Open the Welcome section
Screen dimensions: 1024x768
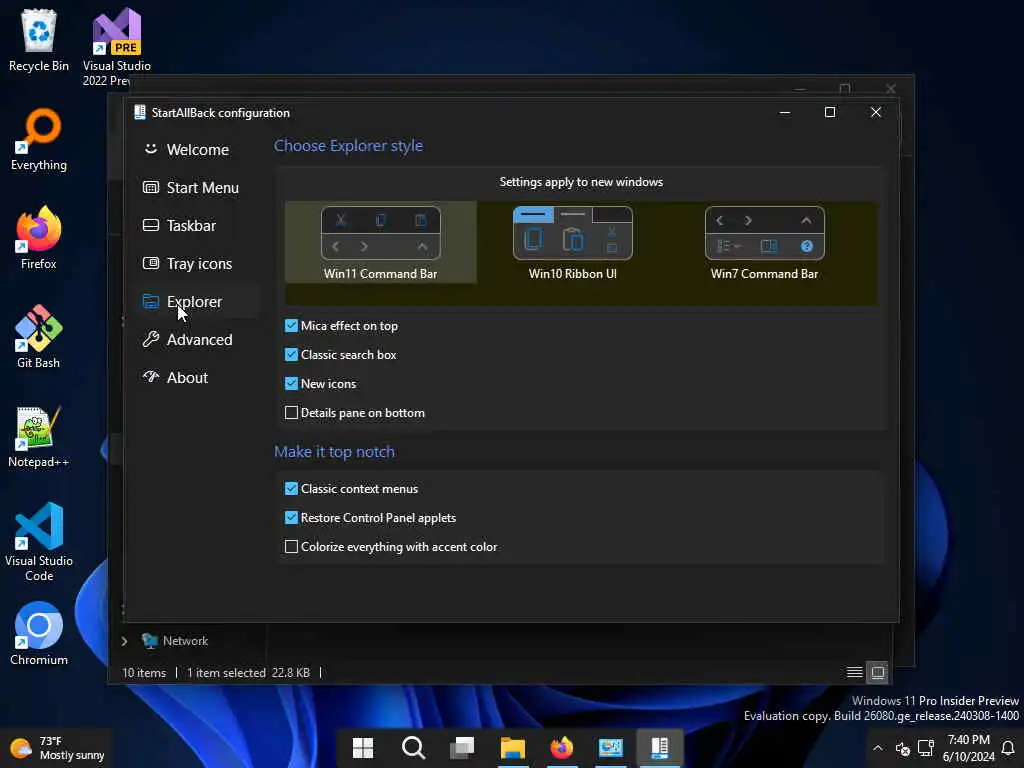point(196,150)
